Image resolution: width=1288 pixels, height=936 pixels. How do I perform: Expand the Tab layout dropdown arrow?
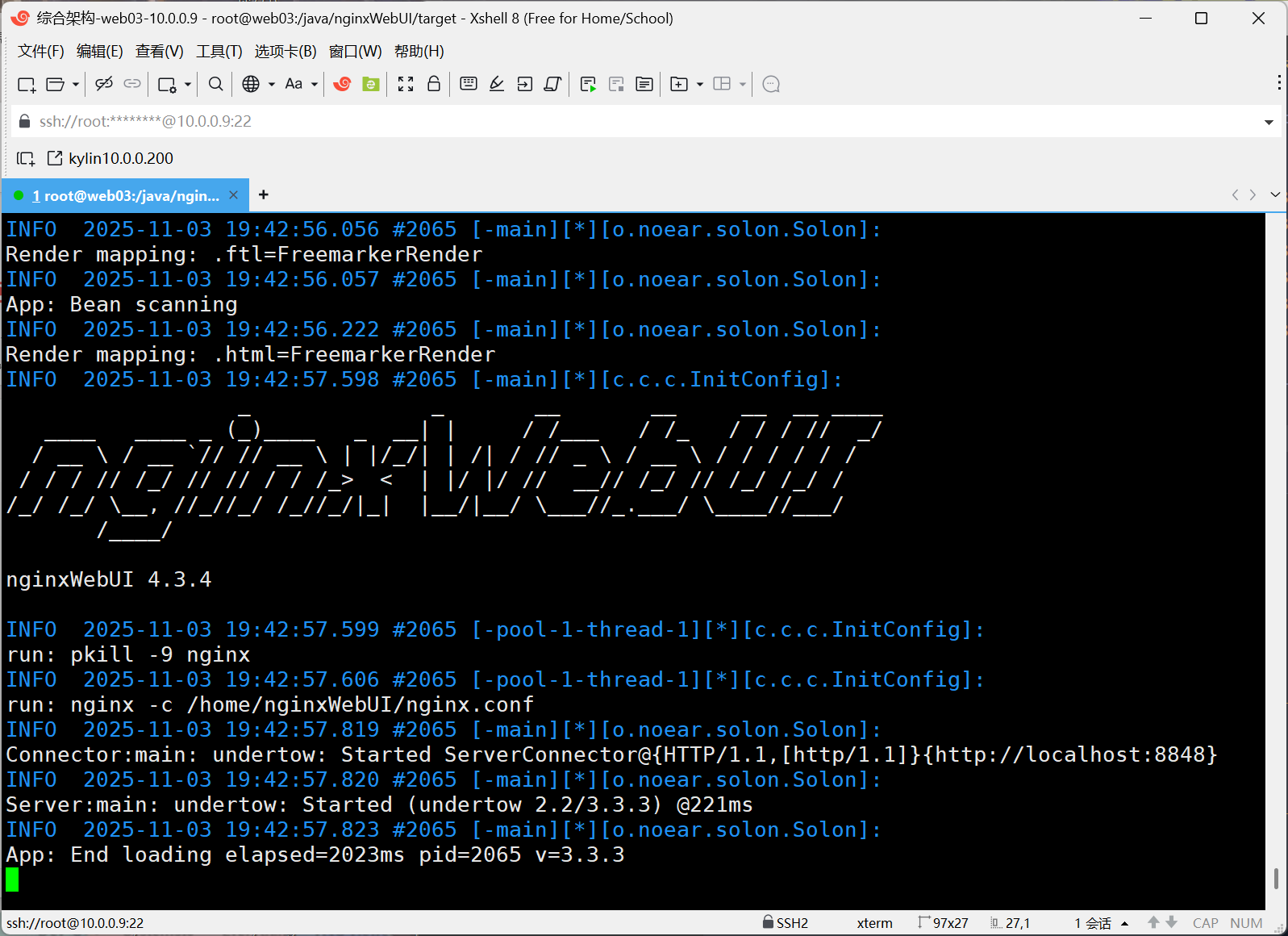[742, 84]
